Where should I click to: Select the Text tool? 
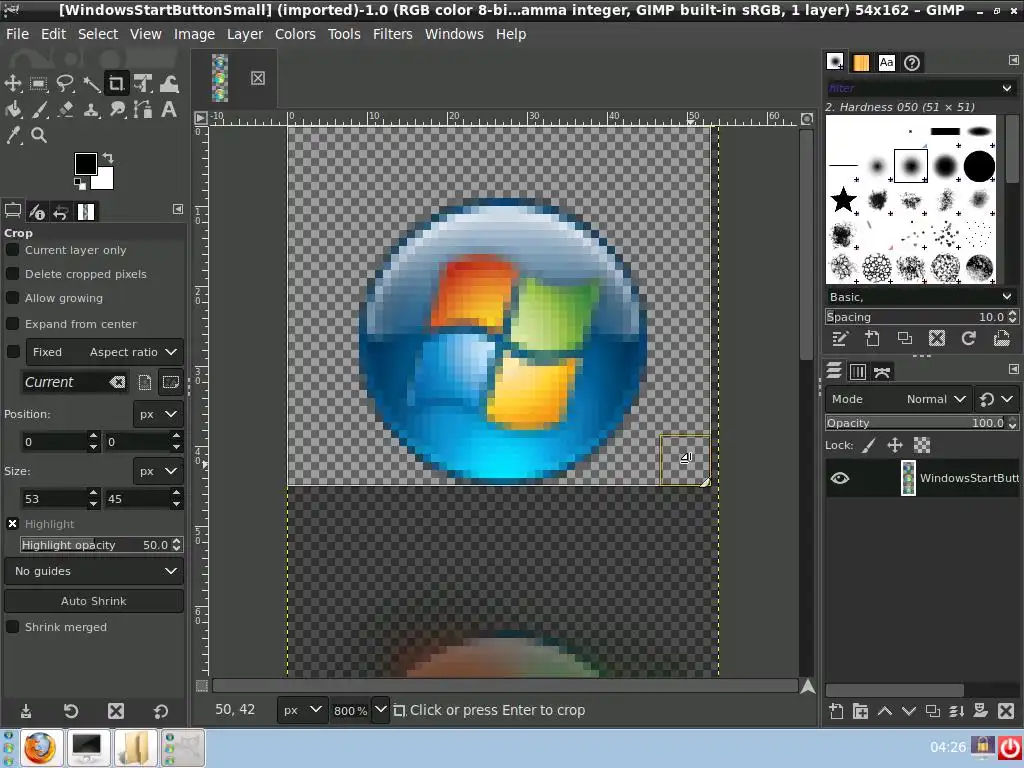[x=168, y=109]
